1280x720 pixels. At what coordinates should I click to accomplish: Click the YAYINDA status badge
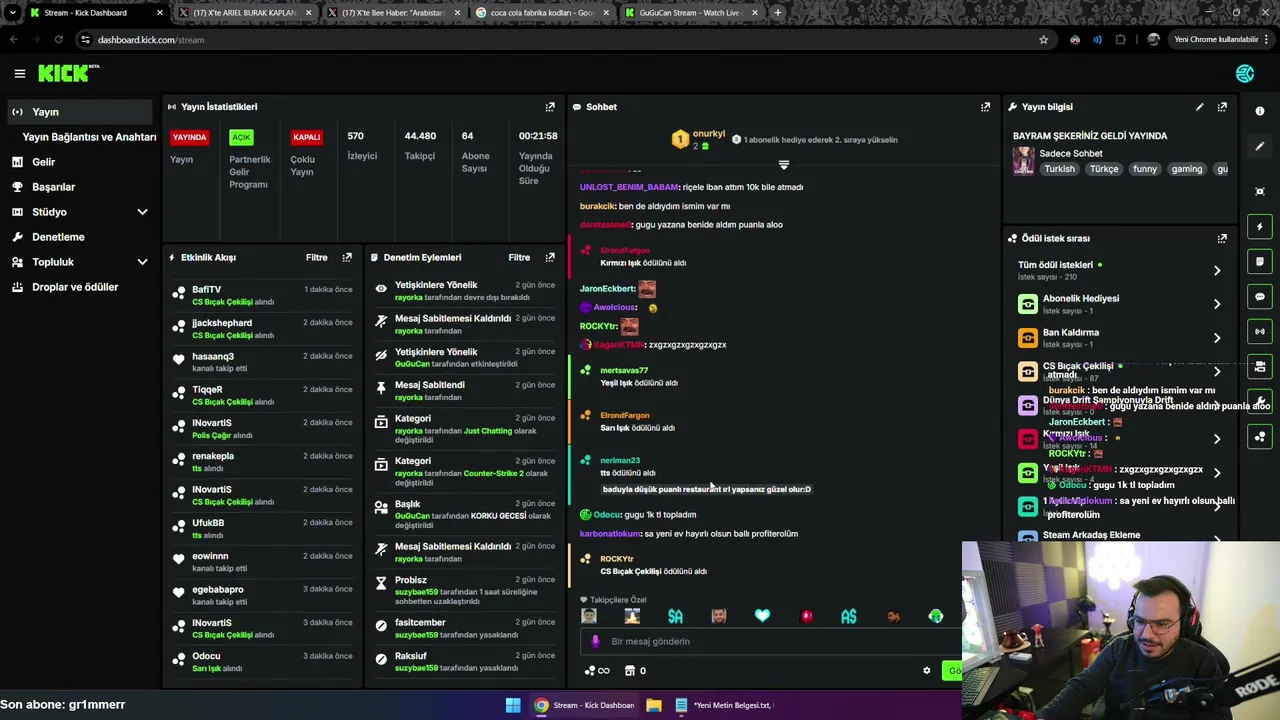click(189, 137)
